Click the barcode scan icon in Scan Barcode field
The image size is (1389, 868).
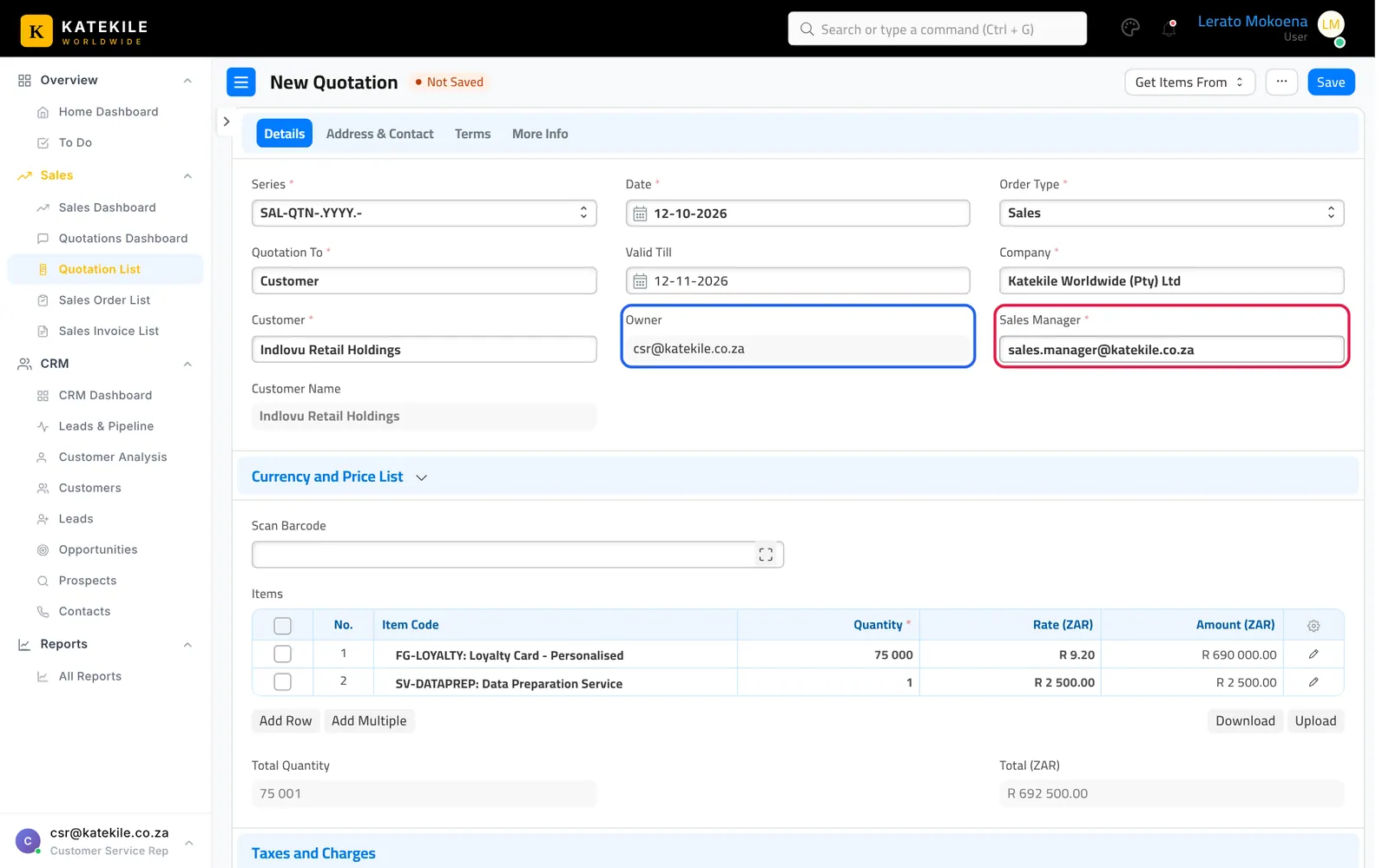tap(766, 555)
